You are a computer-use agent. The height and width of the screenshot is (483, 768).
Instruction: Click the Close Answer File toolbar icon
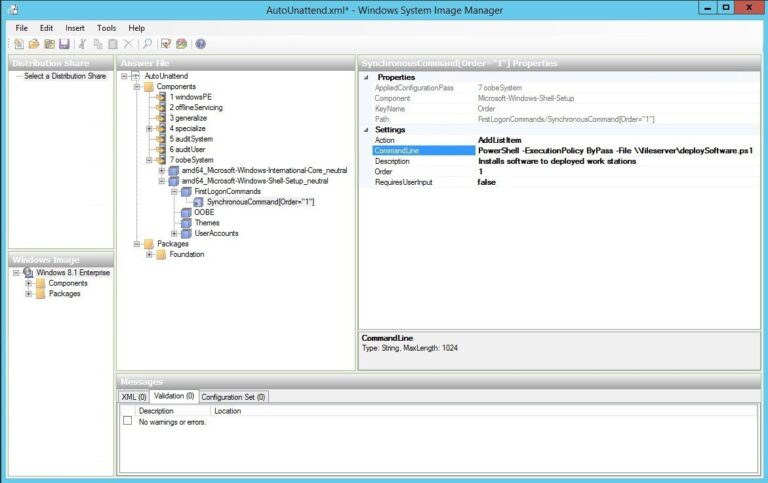click(49, 44)
